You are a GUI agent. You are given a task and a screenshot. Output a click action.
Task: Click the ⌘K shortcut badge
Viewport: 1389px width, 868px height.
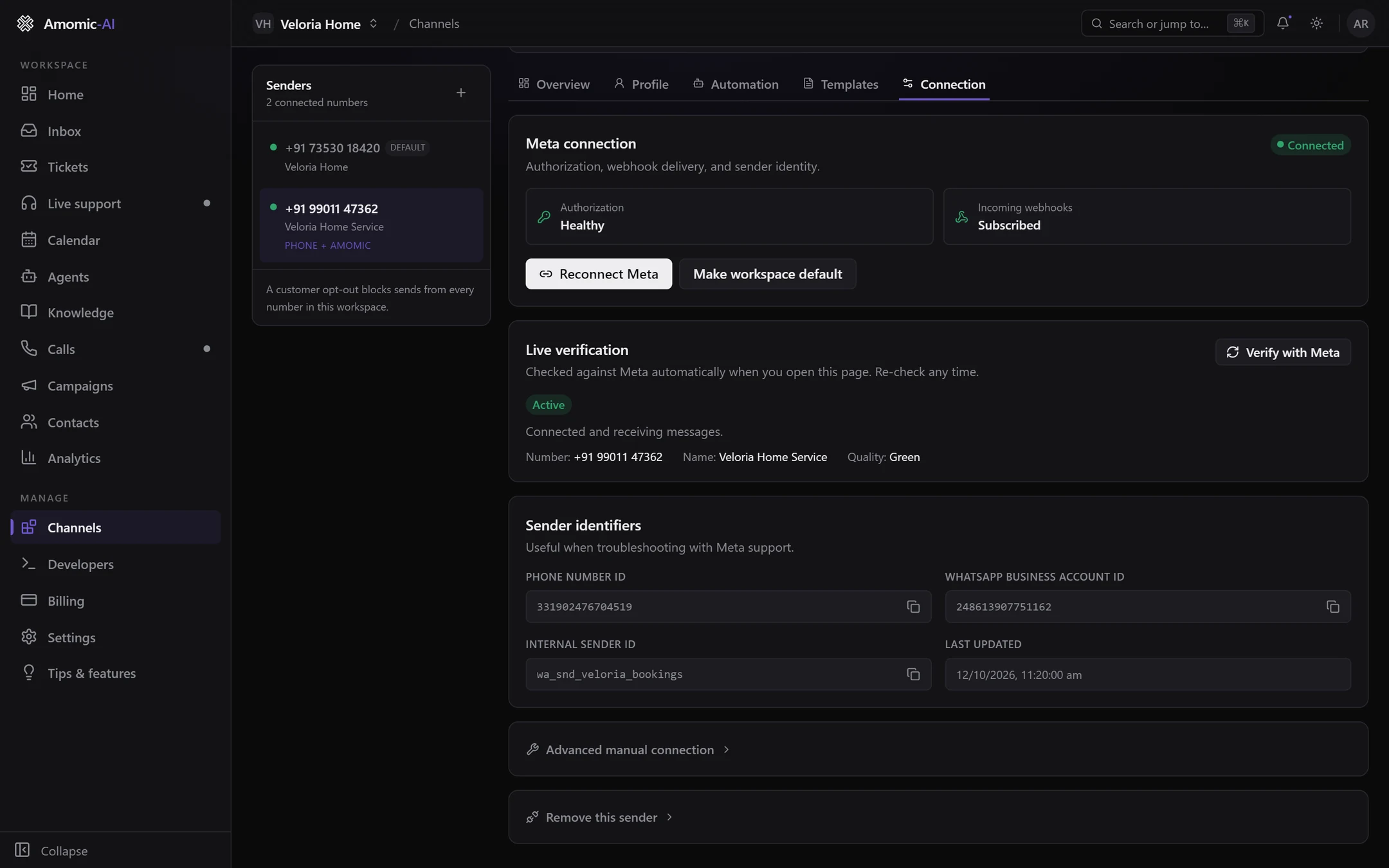[x=1241, y=24]
